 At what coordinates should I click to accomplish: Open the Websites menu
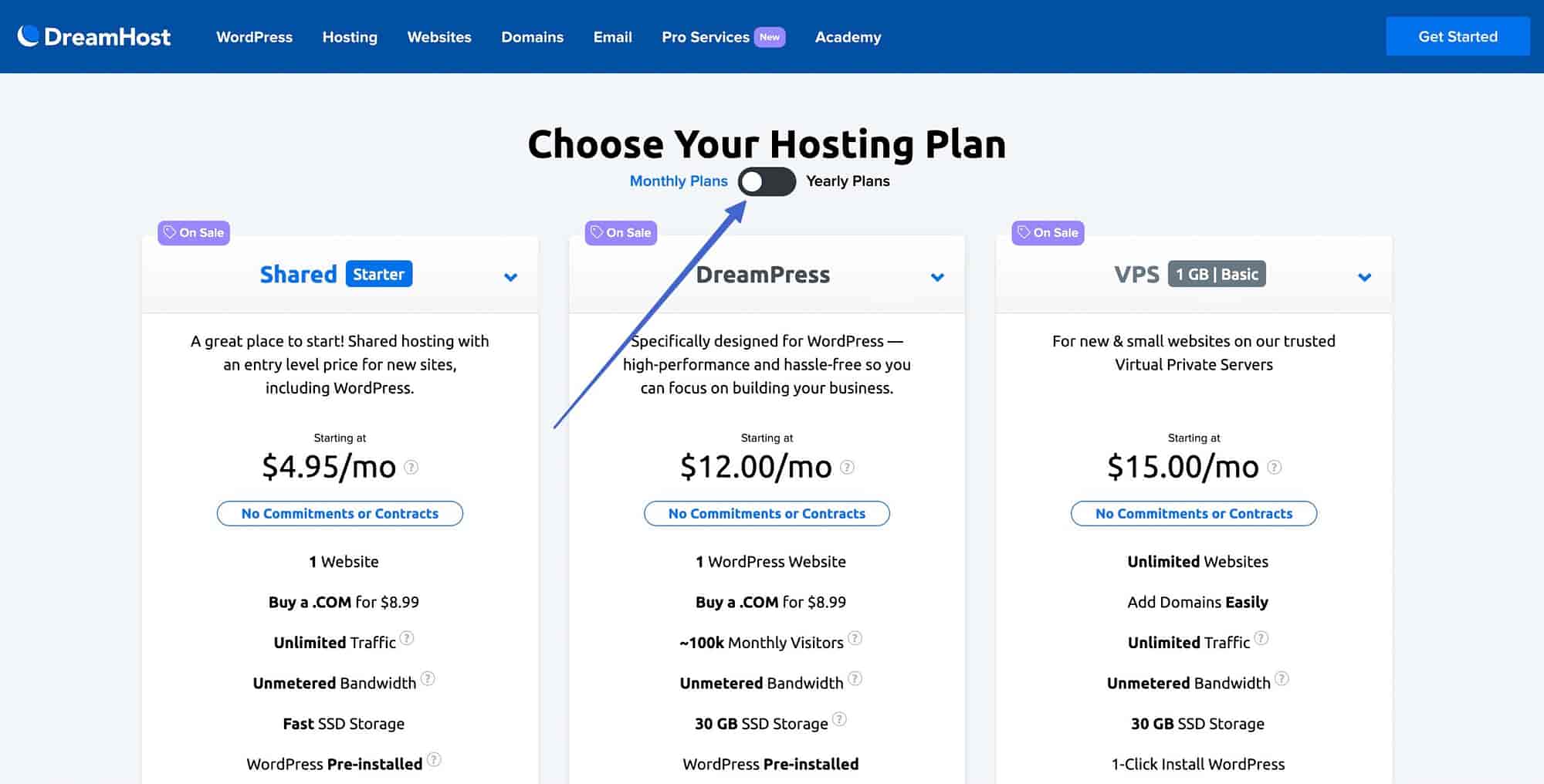(x=439, y=37)
